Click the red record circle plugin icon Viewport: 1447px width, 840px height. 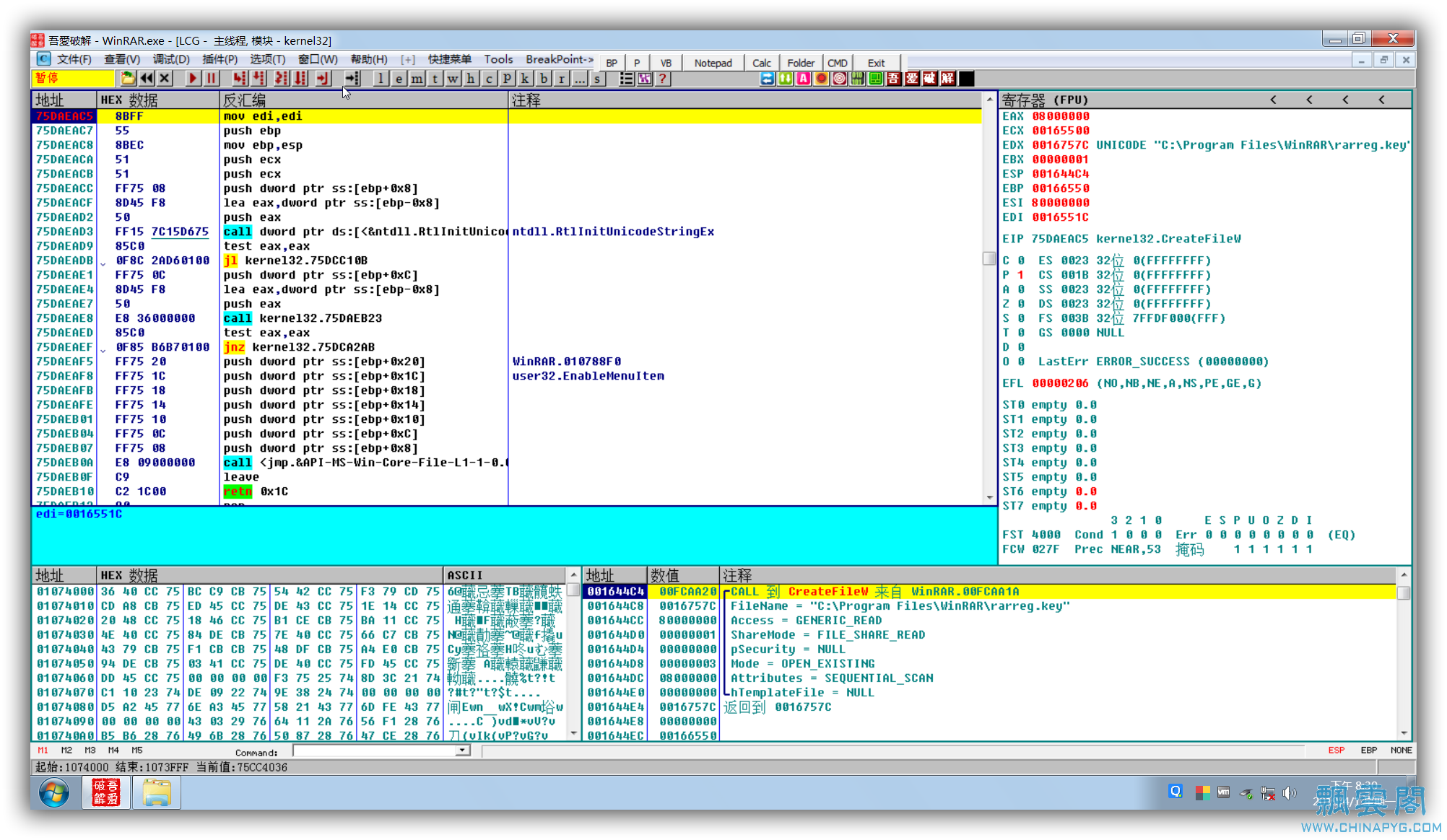[x=821, y=79]
